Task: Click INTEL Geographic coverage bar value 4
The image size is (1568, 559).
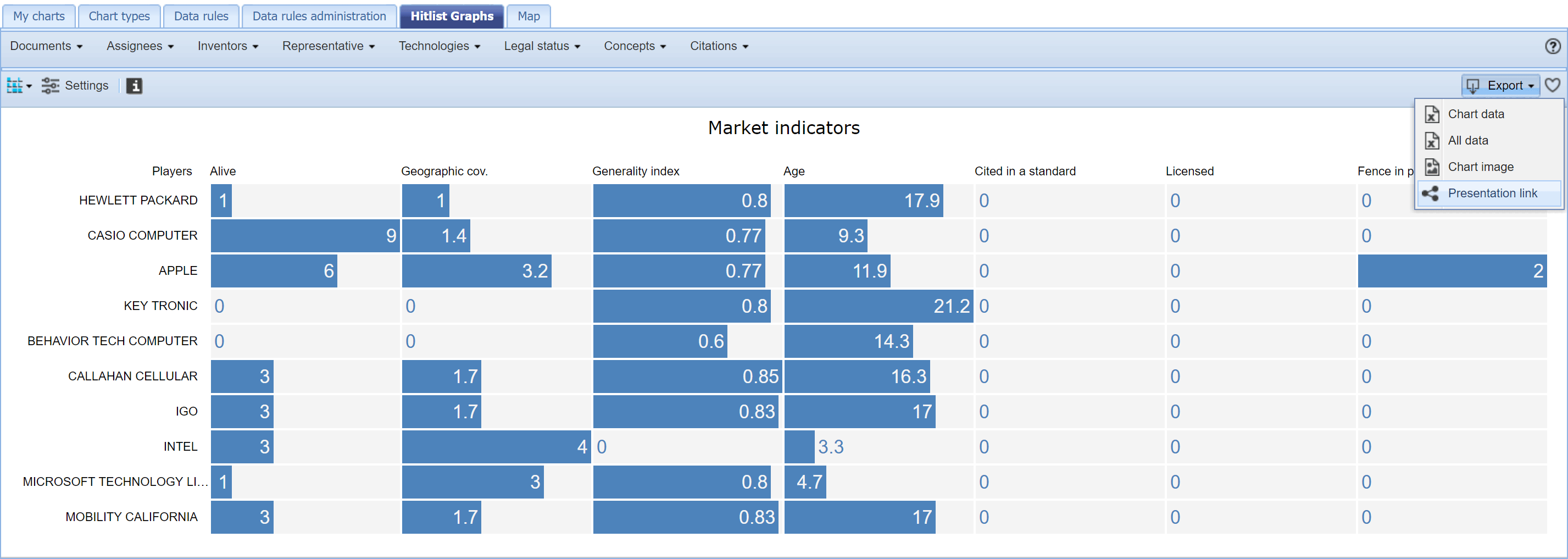Action: click(496, 447)
